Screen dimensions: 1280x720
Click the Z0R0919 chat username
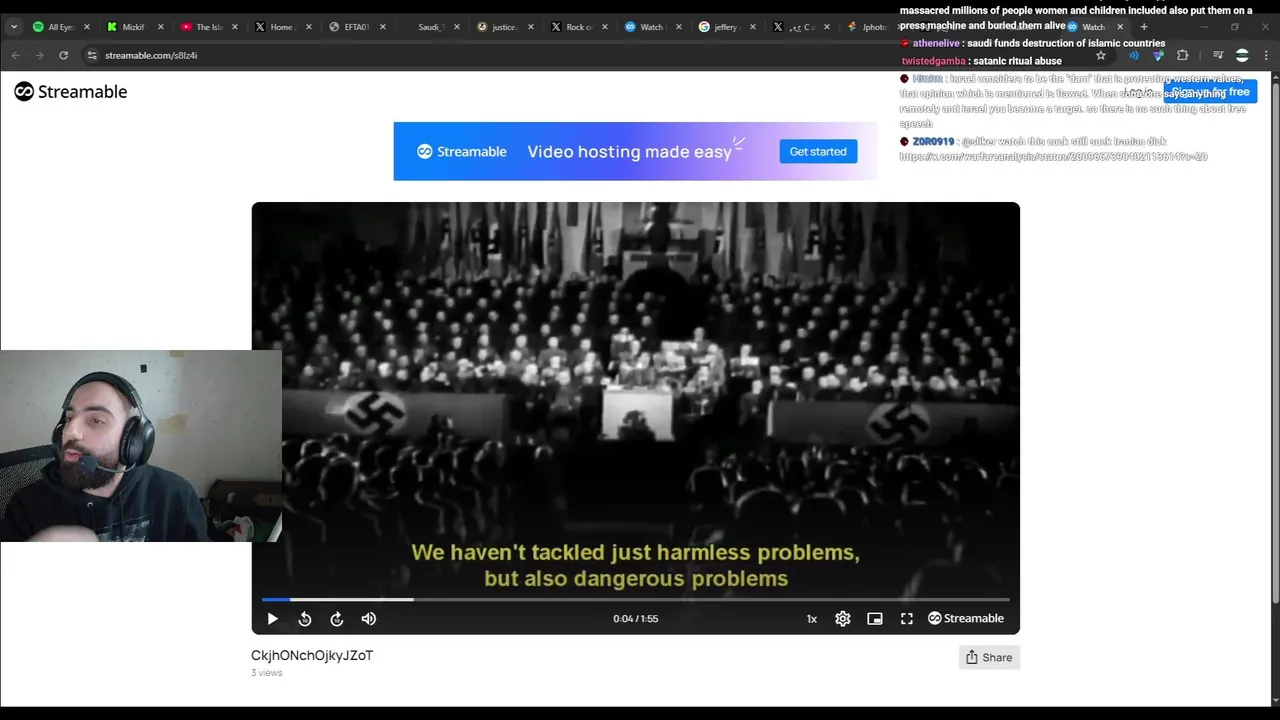click(x=933, y=142)
